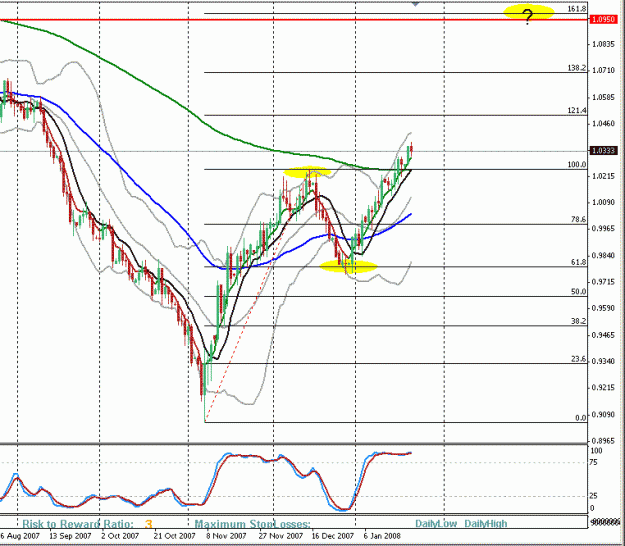Select the 23.6 Fibonacci level label
The width and height of the screenshot is (625, 546).
click(578, 359)
